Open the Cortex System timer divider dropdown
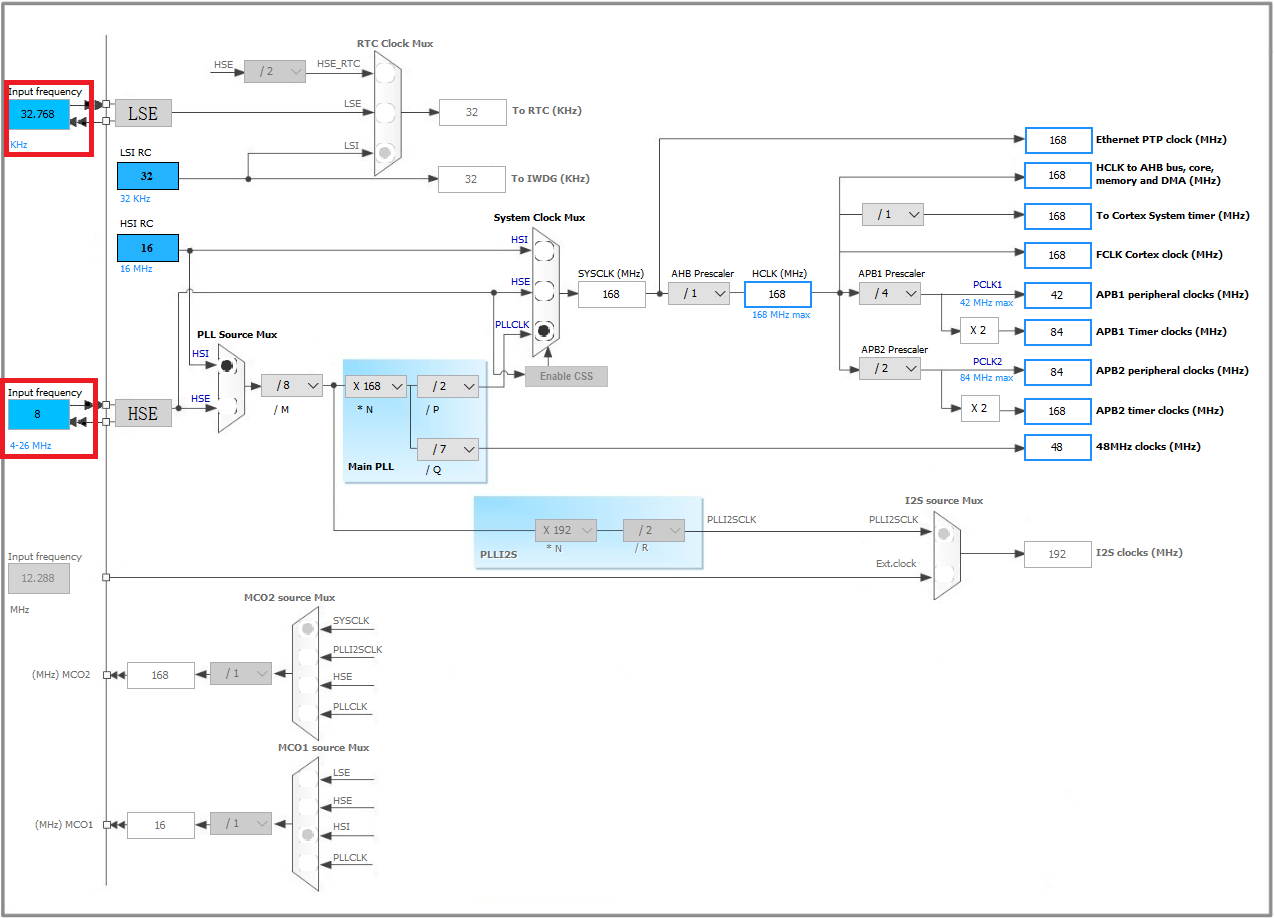The height and width of the screenshot is (918, 1274). pos(891,213)
